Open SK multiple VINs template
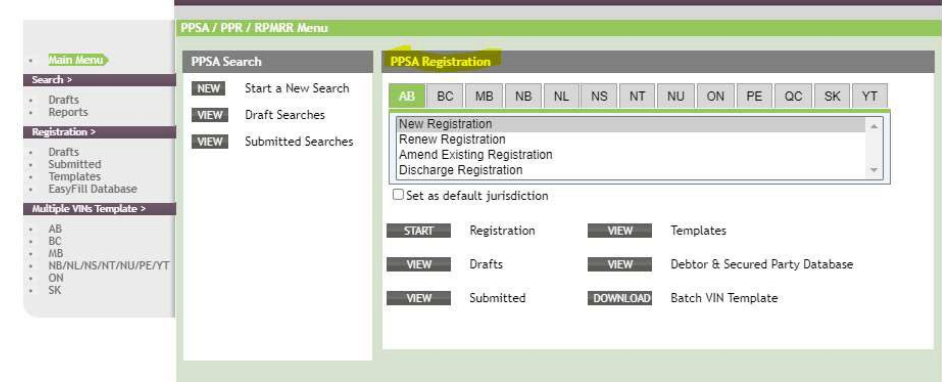Viewport: 942px width, 382px height. point(55,290)
